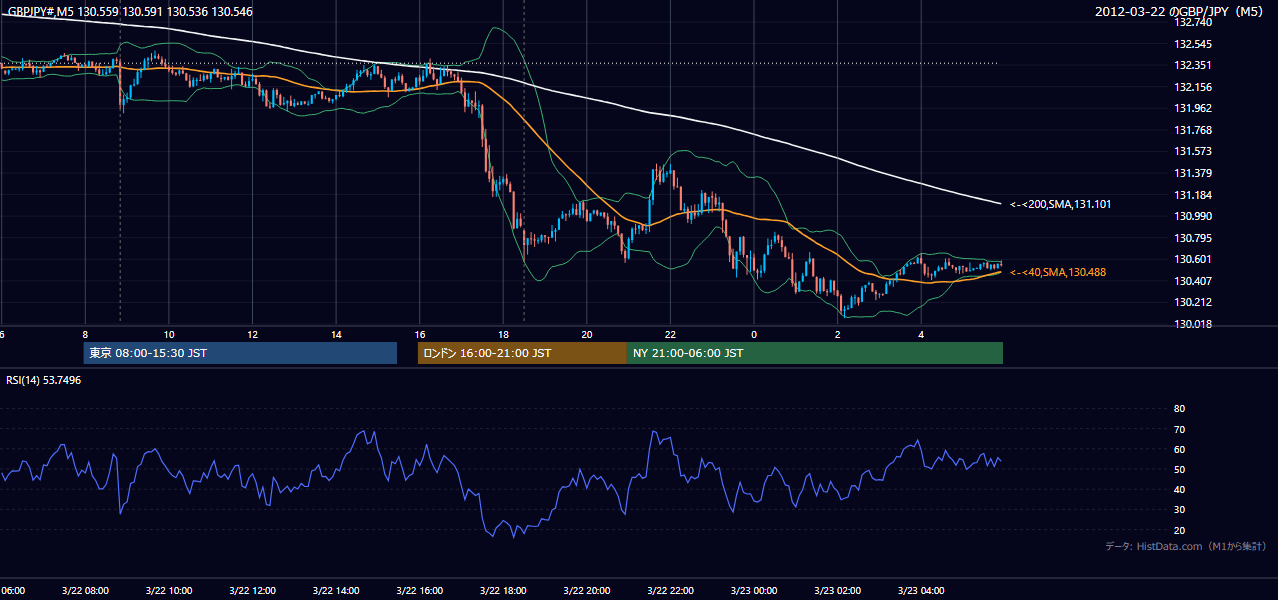The height and width of the screenshot is (600, 1278).
Task: Click price axis level 131.379
Action: point(1191,173)
